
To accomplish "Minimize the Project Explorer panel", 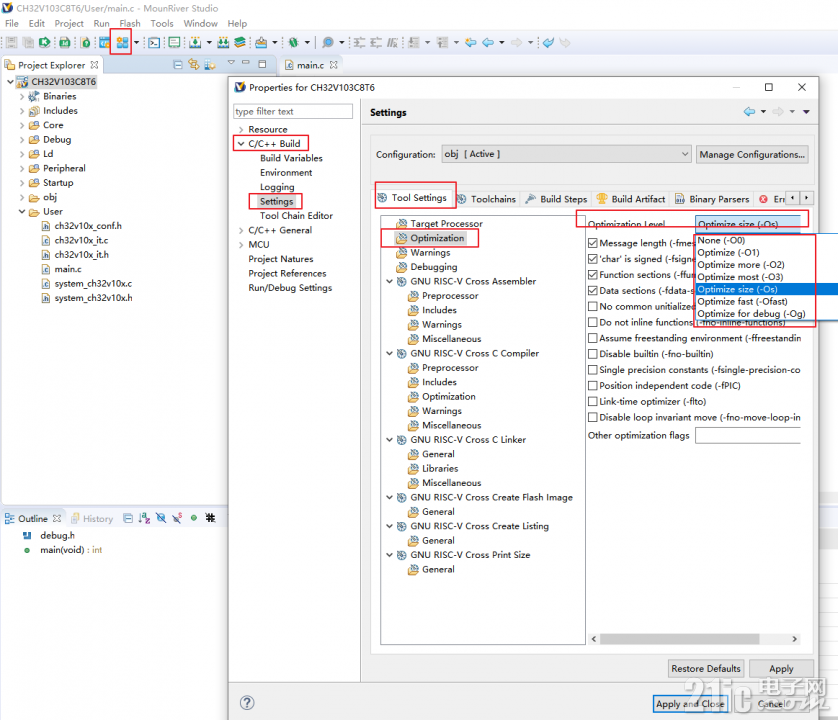I will 246,63.
